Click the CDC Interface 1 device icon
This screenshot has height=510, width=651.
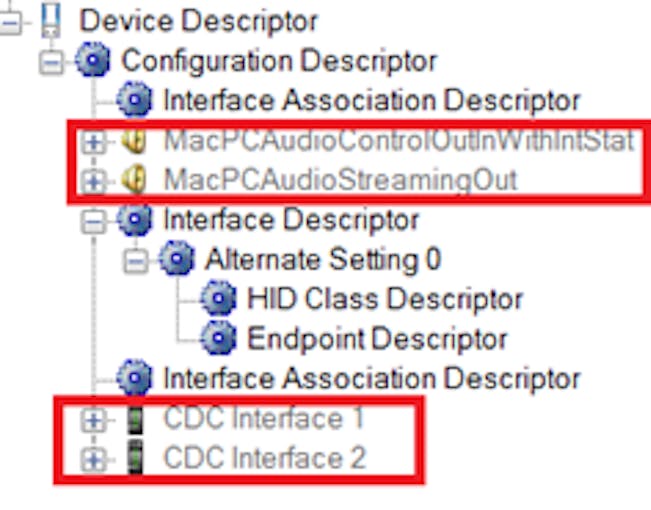point(135,418)
